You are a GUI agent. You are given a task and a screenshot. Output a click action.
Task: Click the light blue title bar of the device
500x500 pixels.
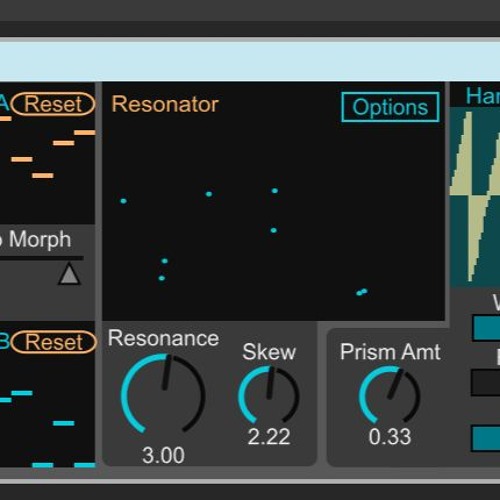[x=250, y=61]
